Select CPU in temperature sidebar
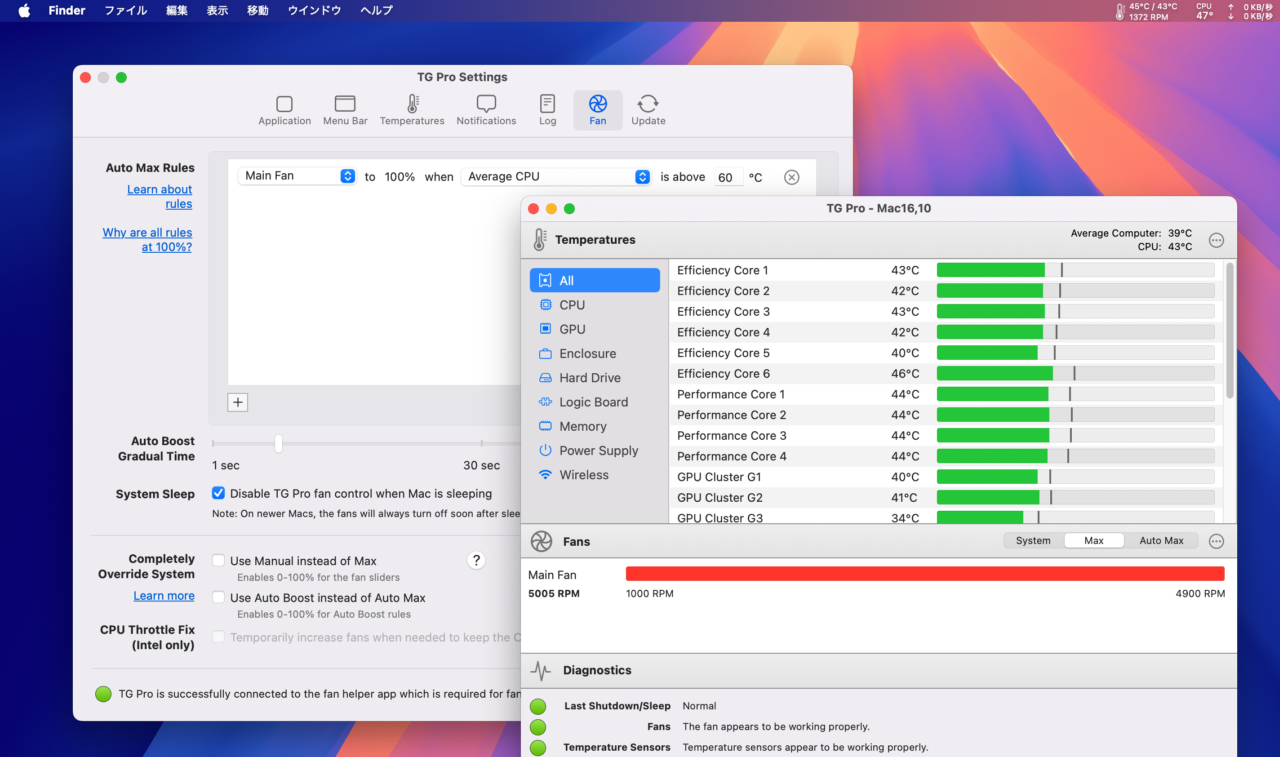The height and width of the screenshot is (757, 1280). [595, 305]
